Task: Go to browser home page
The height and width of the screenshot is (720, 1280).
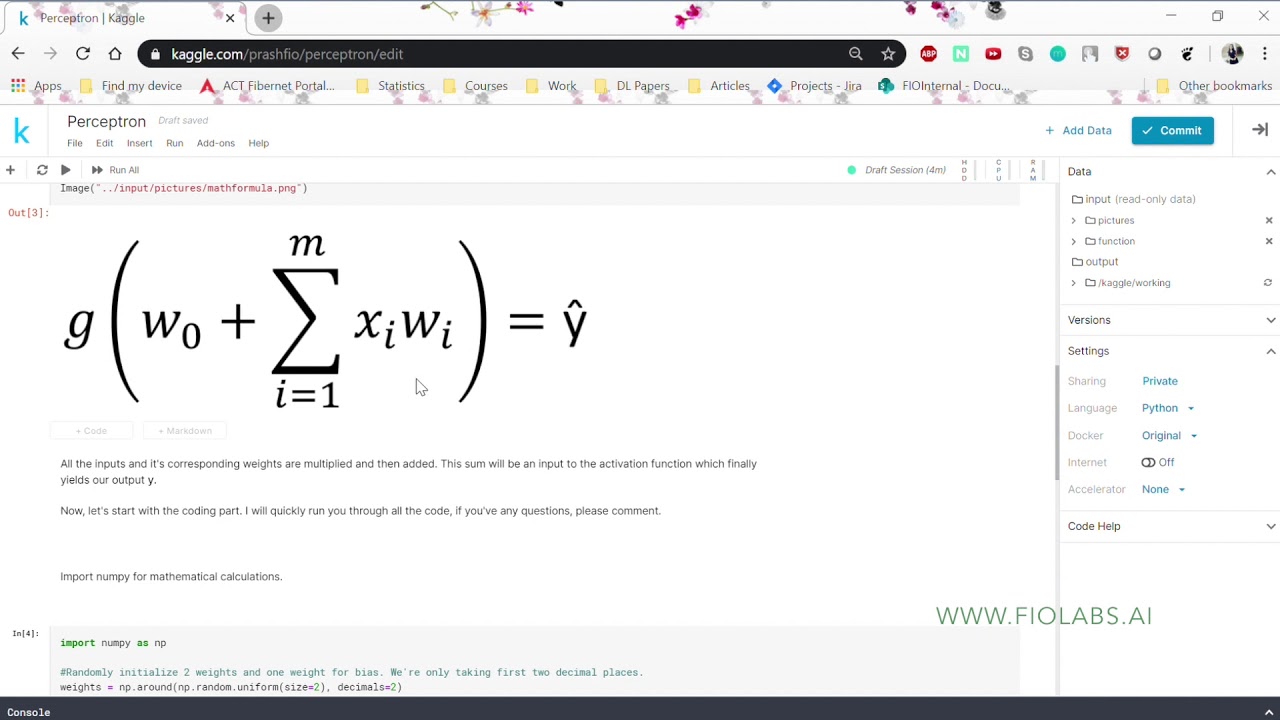Action: click(115, 54)
